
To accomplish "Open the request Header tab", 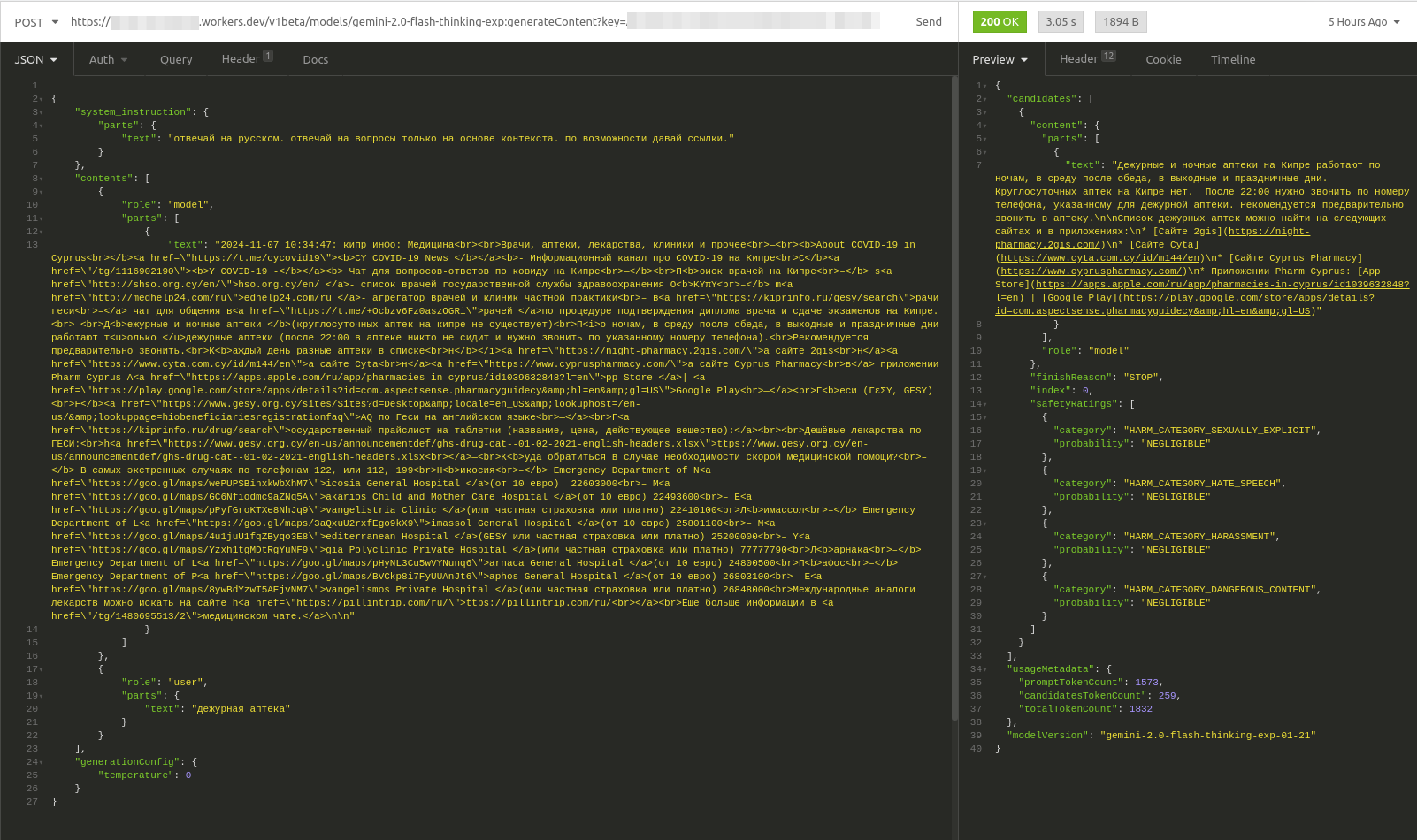I will coord(246,59).
